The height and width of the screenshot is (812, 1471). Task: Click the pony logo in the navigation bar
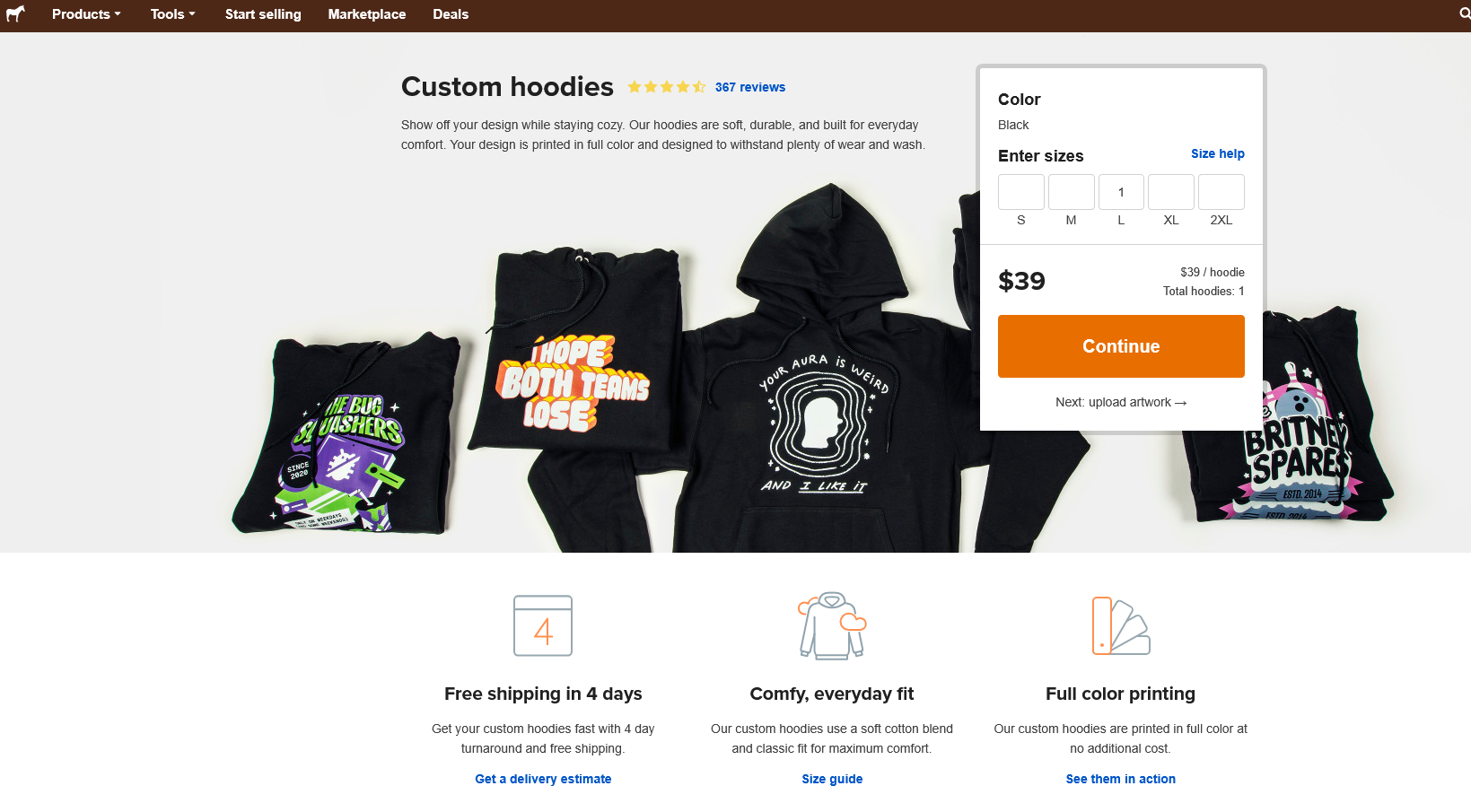pyautogui.click(x=15, y=13)
